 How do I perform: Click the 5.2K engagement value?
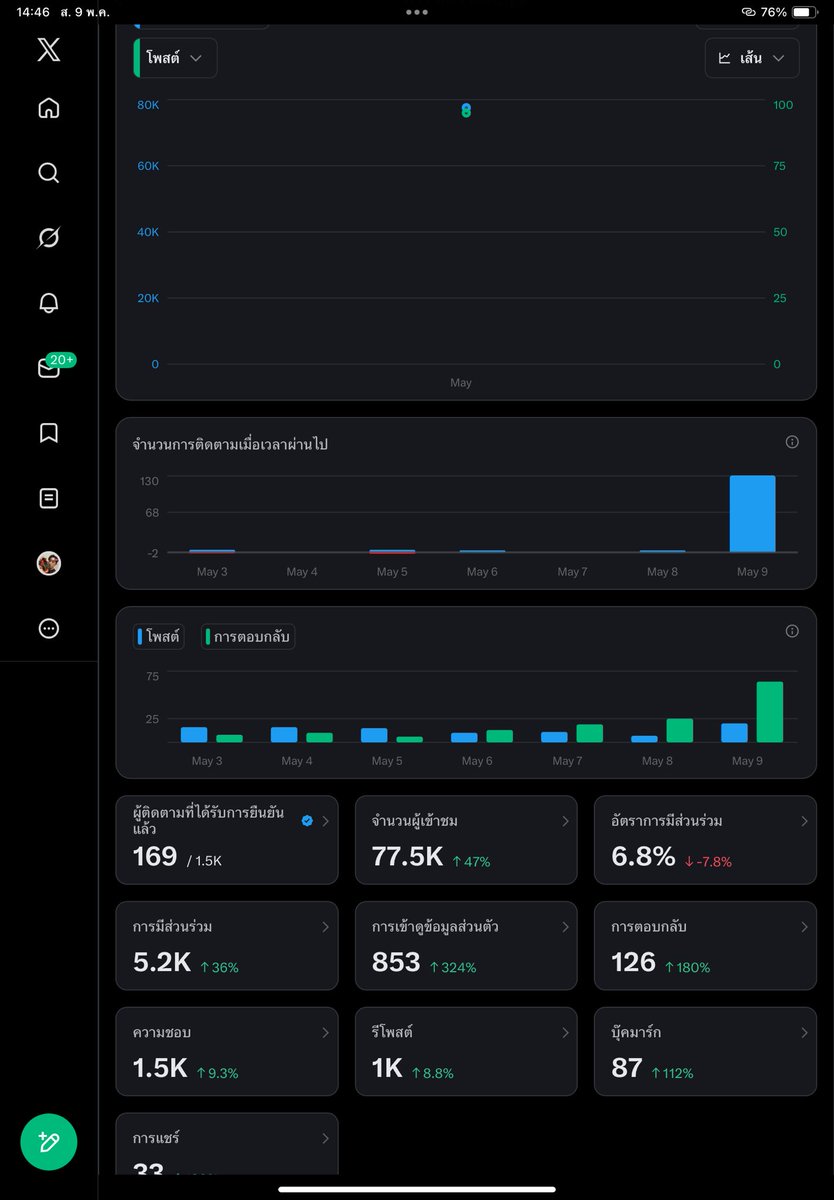coord(162,962)
